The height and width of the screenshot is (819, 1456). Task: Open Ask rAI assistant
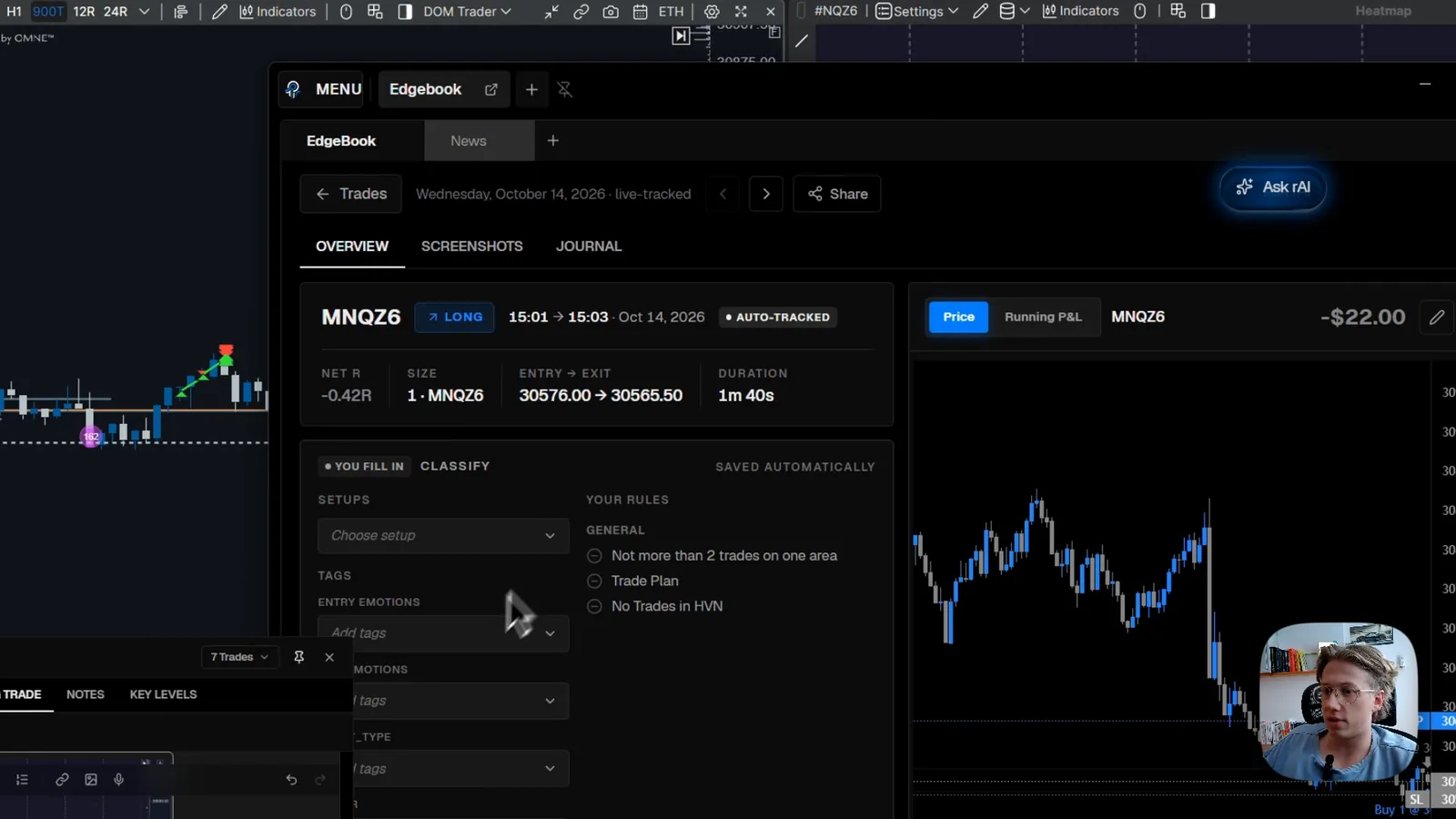click(x=1273, y=187)
